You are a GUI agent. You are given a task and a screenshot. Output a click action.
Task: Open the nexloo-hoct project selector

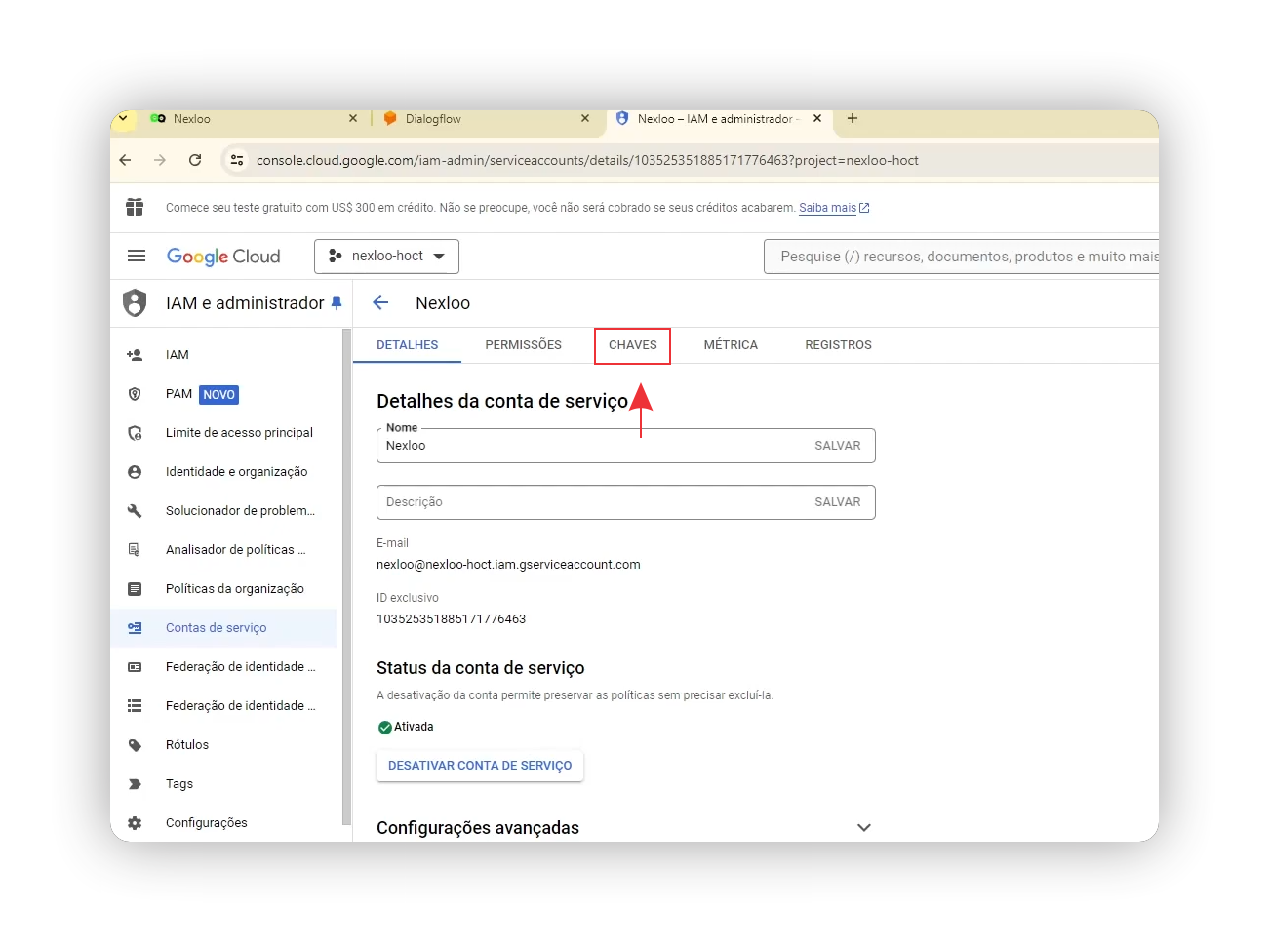pyautogui.click(x=386, y=256)
